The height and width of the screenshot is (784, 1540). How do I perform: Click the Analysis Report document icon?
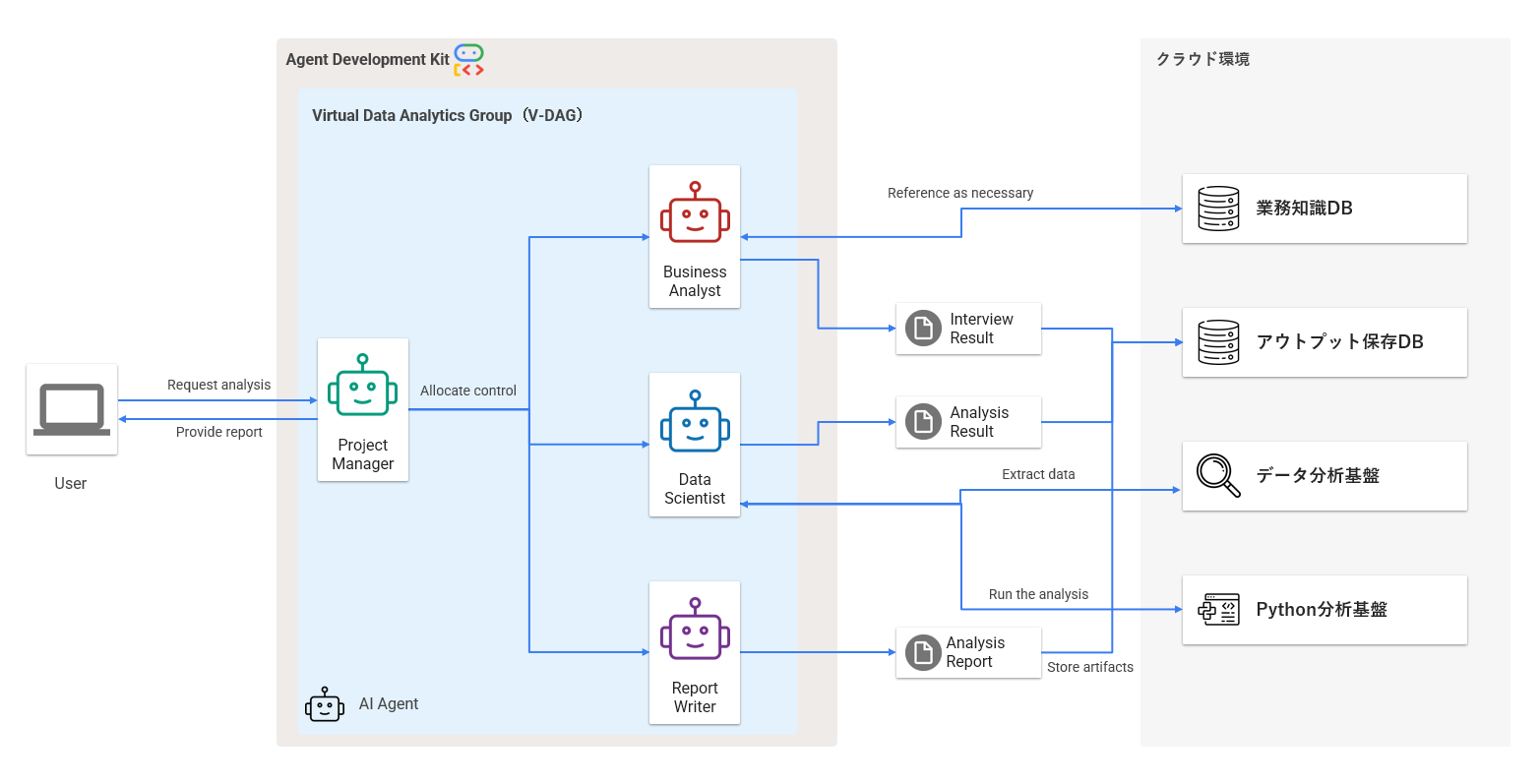(923, 652)
